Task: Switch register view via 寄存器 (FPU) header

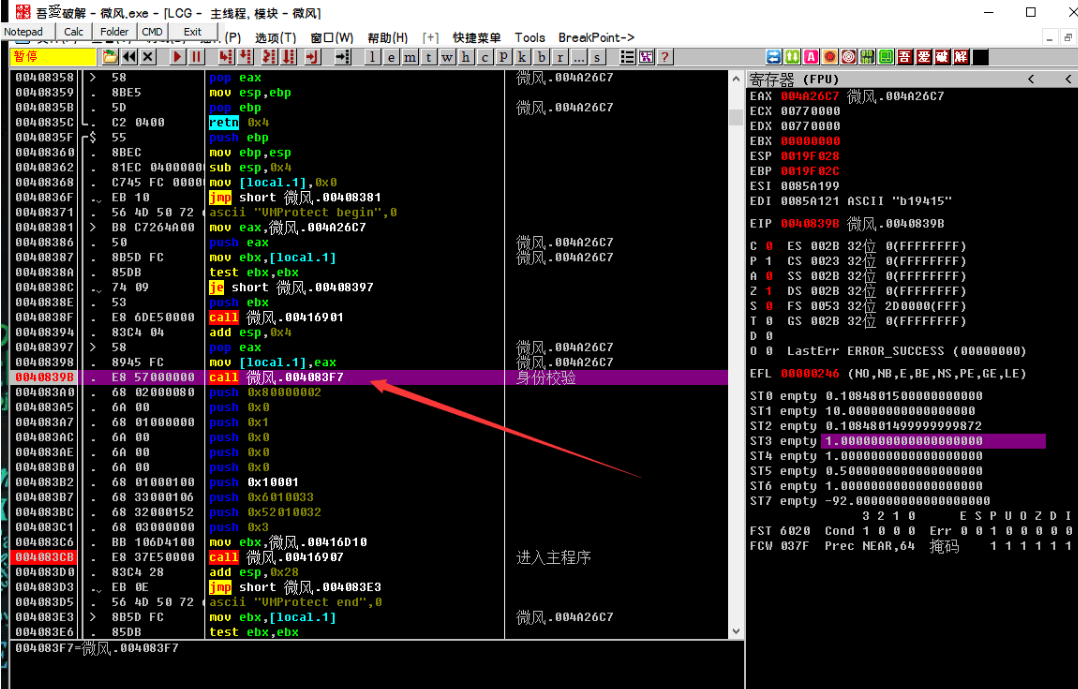Action: pos(795,79)
